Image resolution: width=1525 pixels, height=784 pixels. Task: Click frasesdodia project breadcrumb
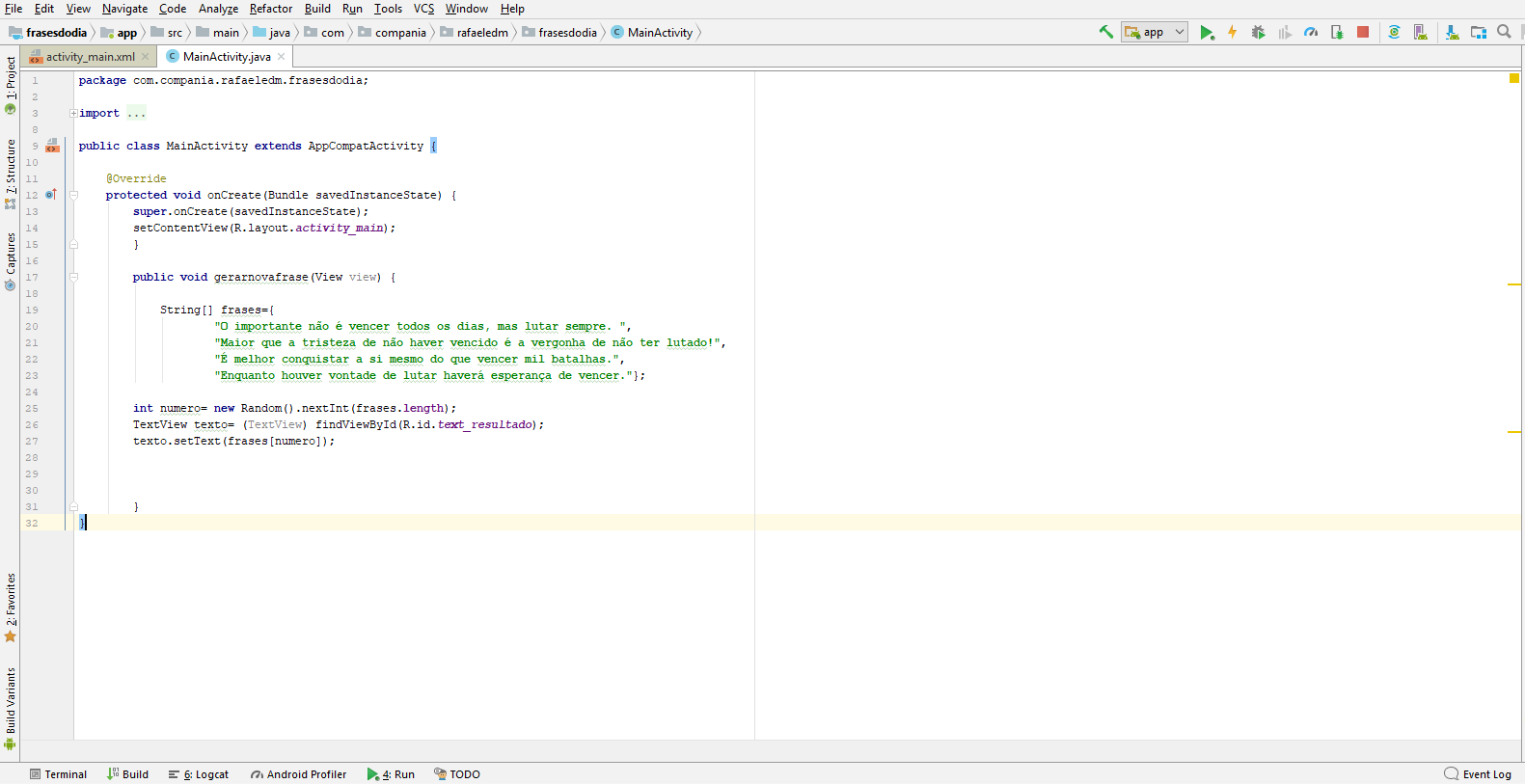(x=48, y=33)
